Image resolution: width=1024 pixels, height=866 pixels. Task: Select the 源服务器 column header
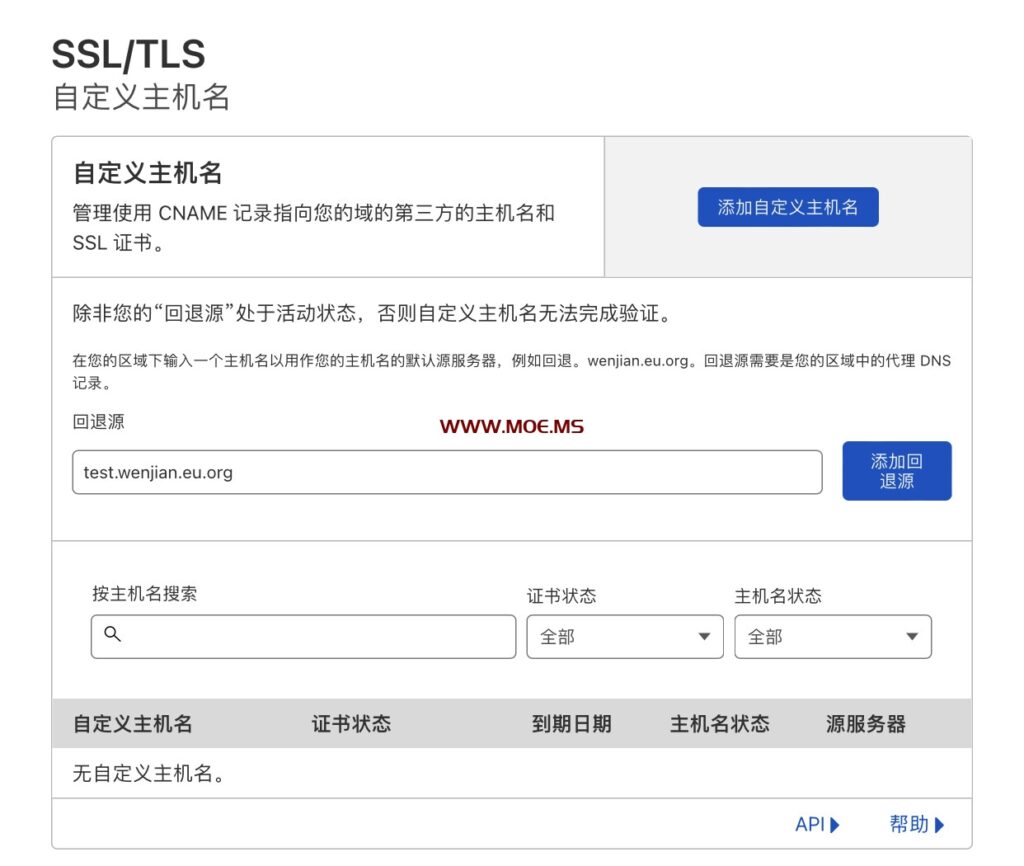865,724
